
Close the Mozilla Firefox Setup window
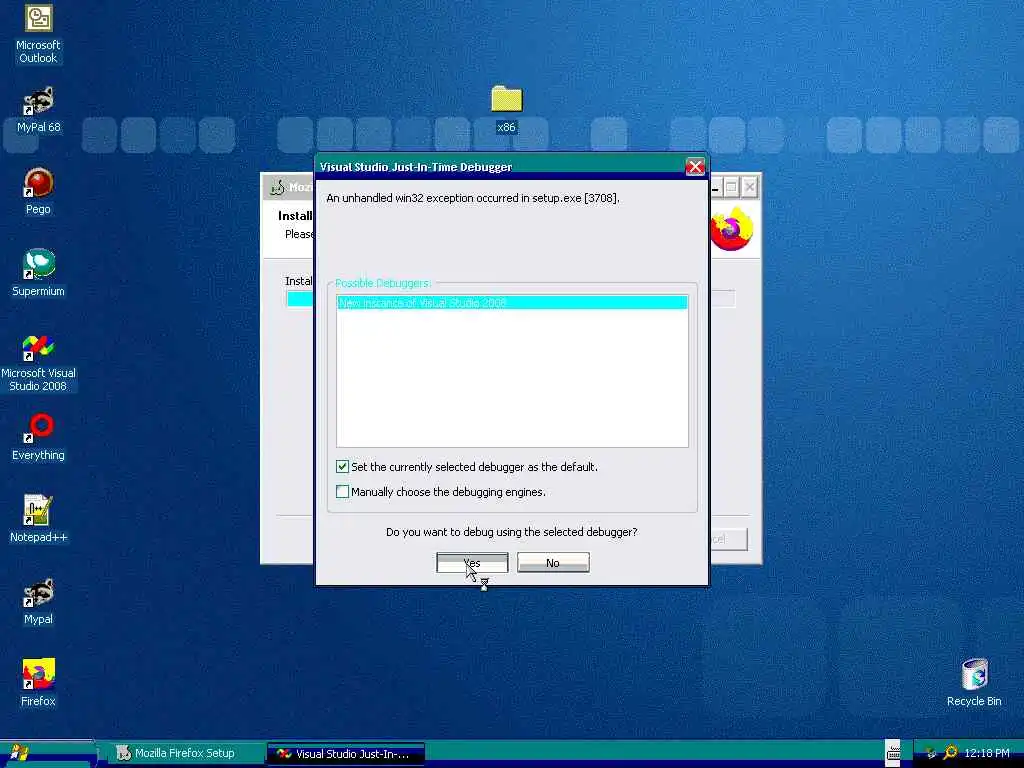750,188
